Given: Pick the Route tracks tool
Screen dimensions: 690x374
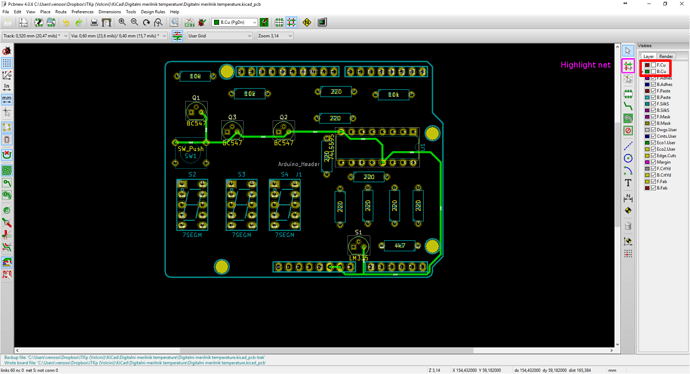Looking at the screenshot, I should click(628, 106).
